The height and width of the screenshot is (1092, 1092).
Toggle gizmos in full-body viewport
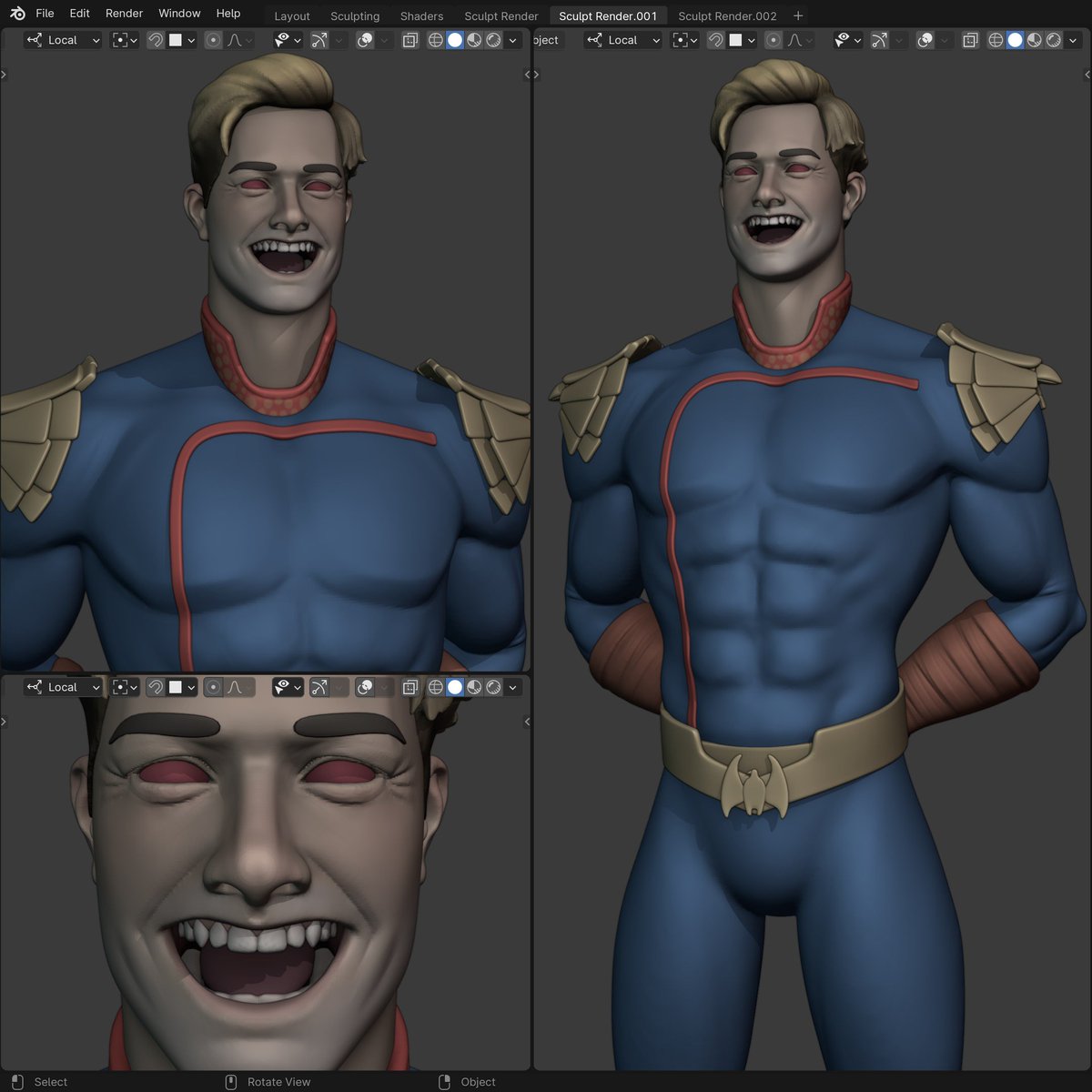pyautogui.click(x=880, y=40)
